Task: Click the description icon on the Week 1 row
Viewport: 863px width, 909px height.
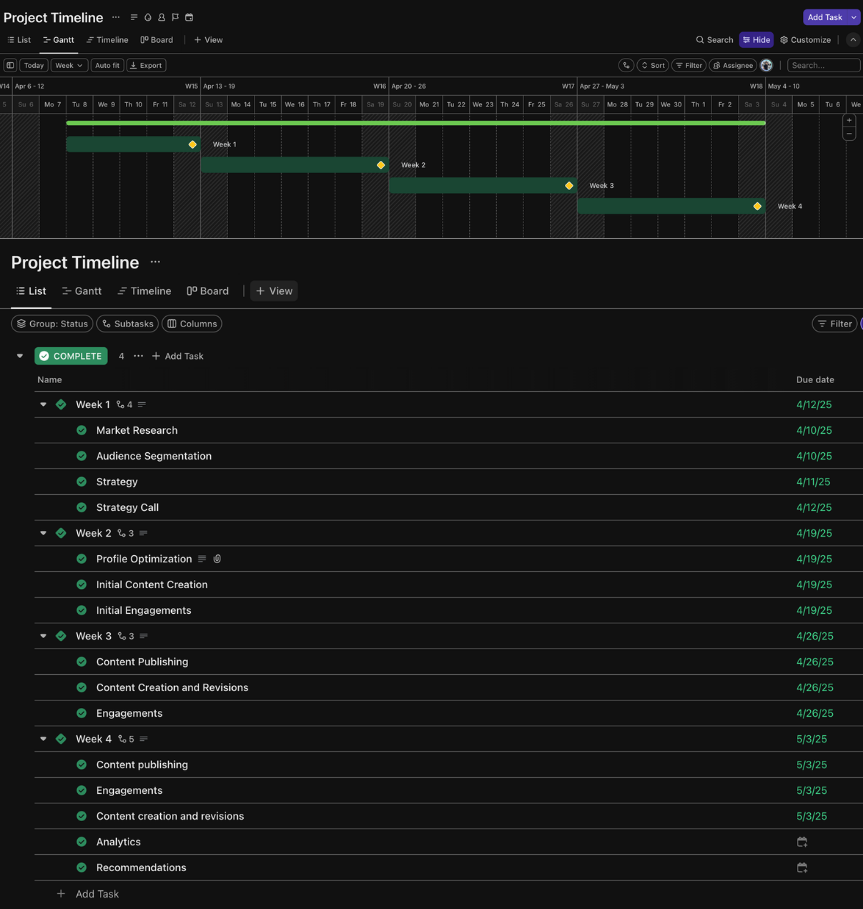Action: pyautogui.click(x=142, y=405)
